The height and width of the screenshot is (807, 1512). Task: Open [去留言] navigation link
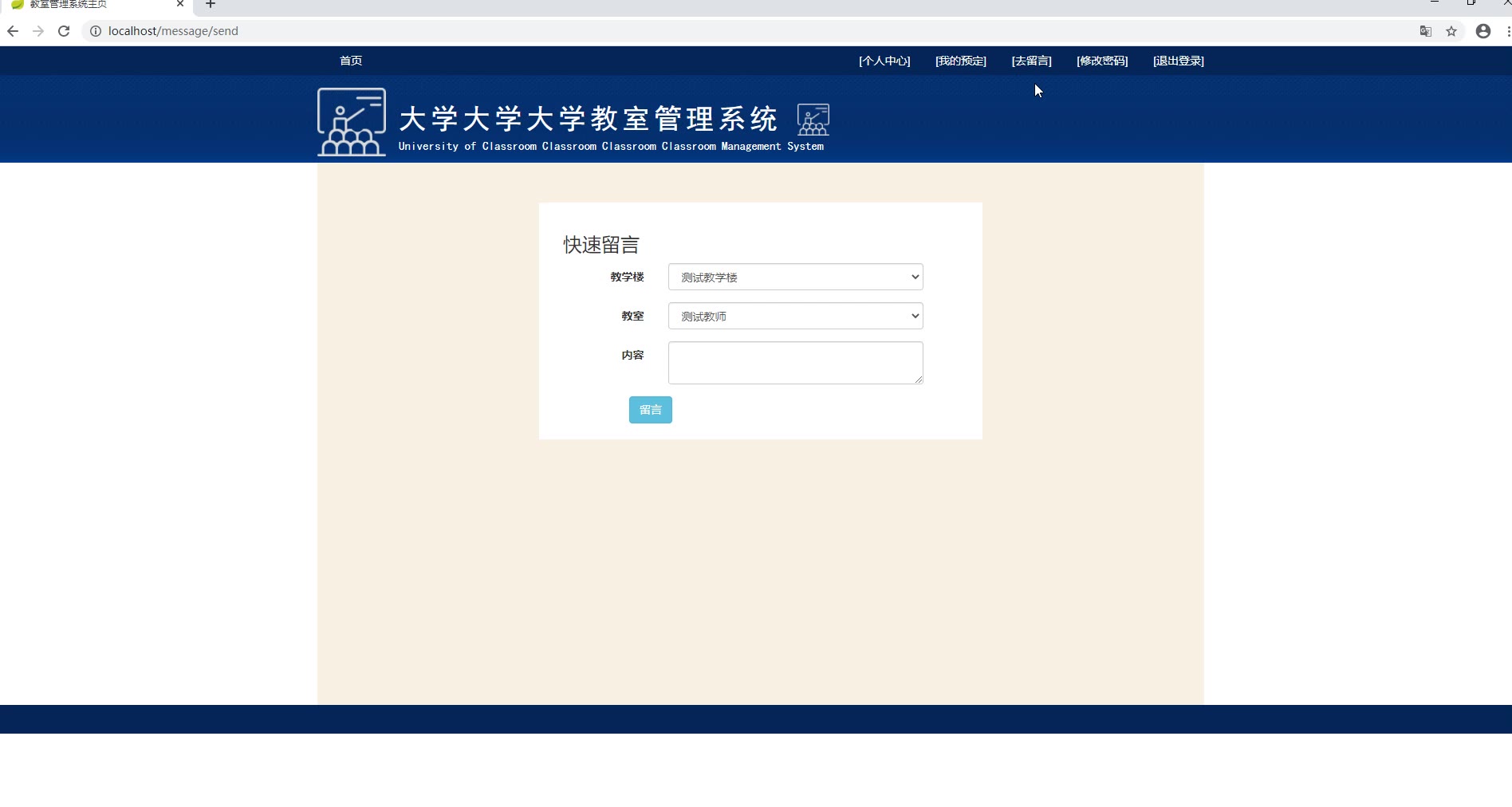(1032, 61)
